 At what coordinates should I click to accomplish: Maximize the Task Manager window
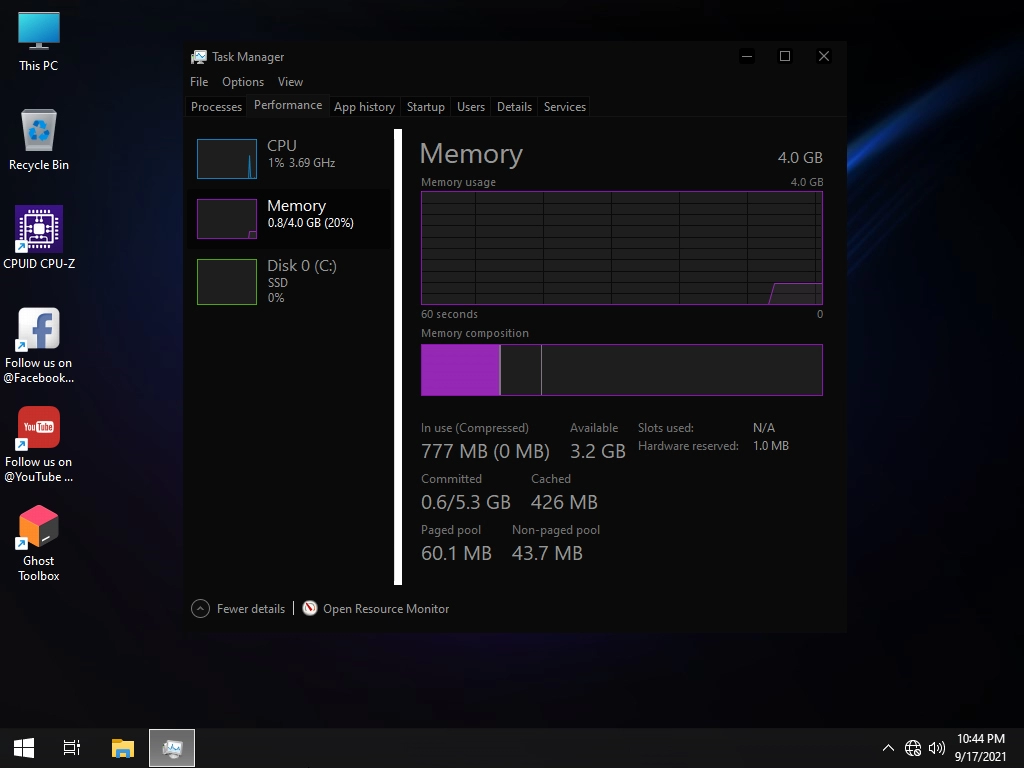point(785,56)
